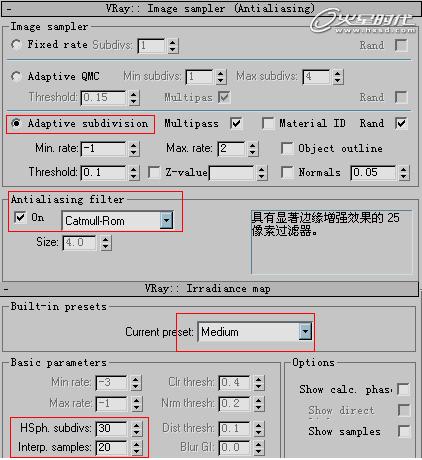Select the Fixed rate sampler radio button
Image resolution: width=422 pixels, height=460 pixels.
(16, 44)
